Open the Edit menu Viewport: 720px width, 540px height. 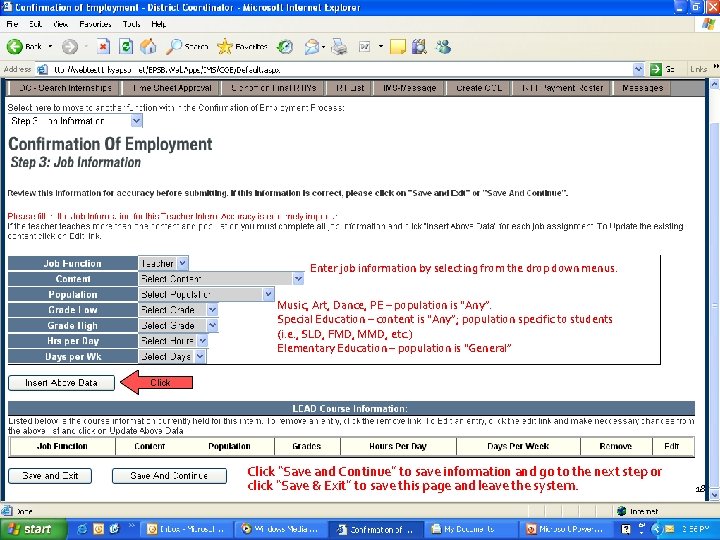coord(35,24)
